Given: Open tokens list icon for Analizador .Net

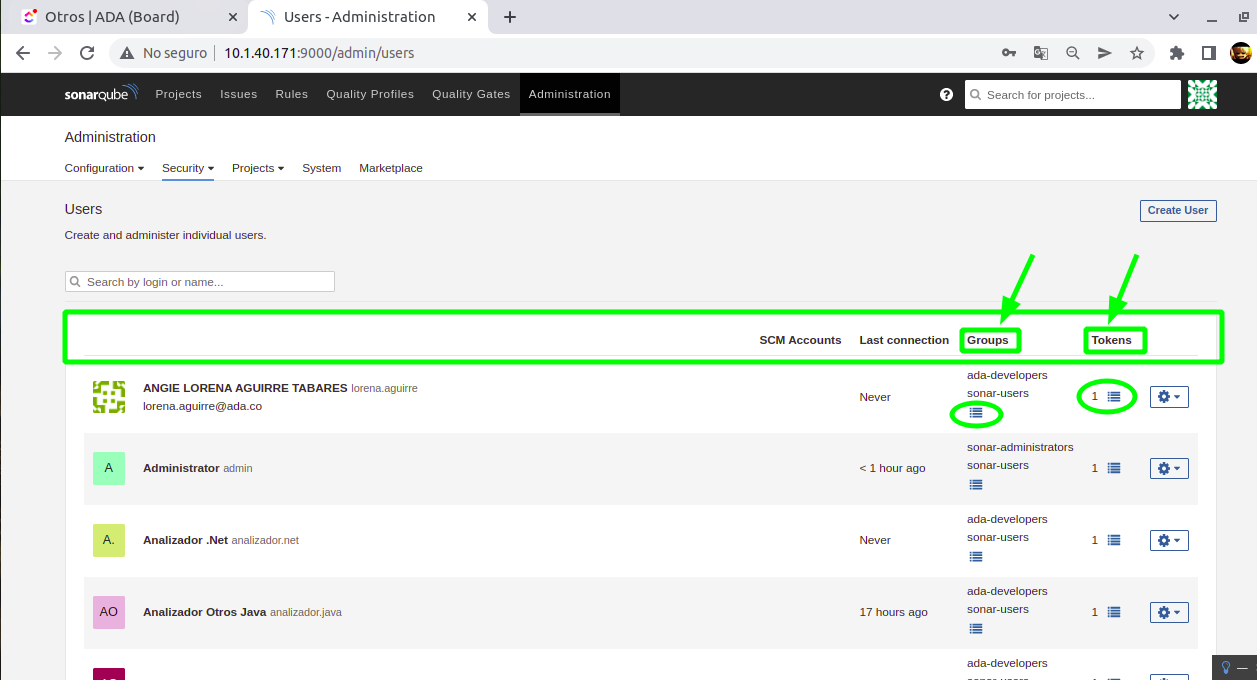Looking at the screenshot, I should (1114, 540).
